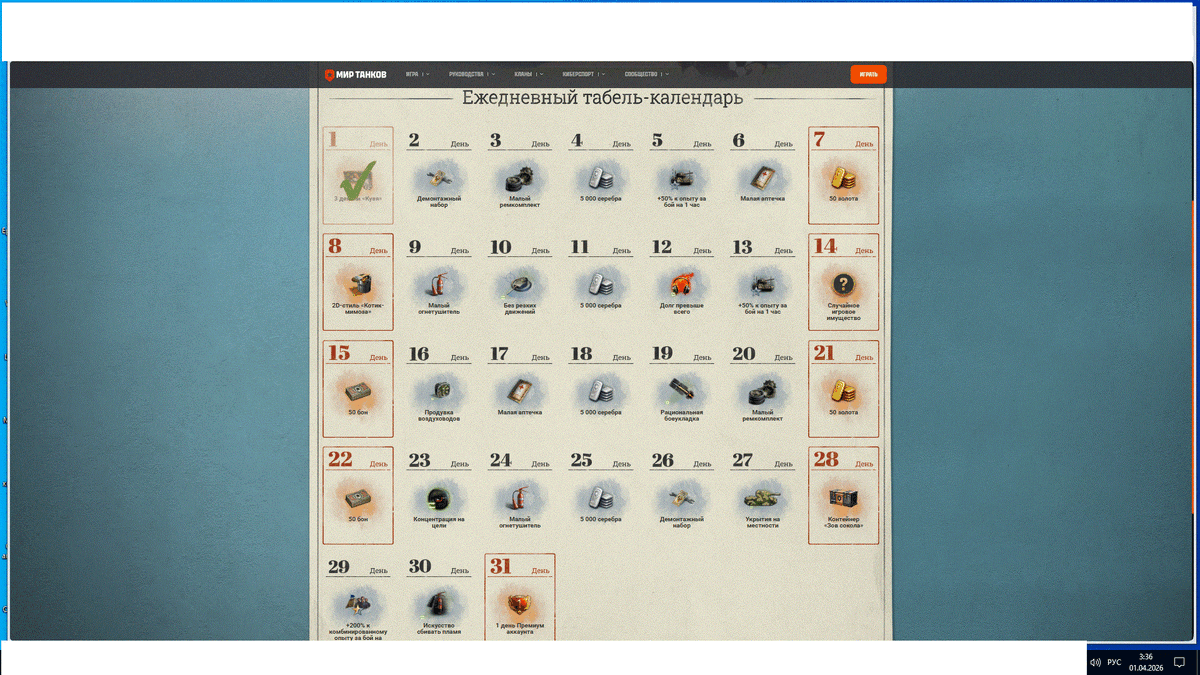Expand the chevron beside Кланы

pyautogui.click(x=541, y=74)
